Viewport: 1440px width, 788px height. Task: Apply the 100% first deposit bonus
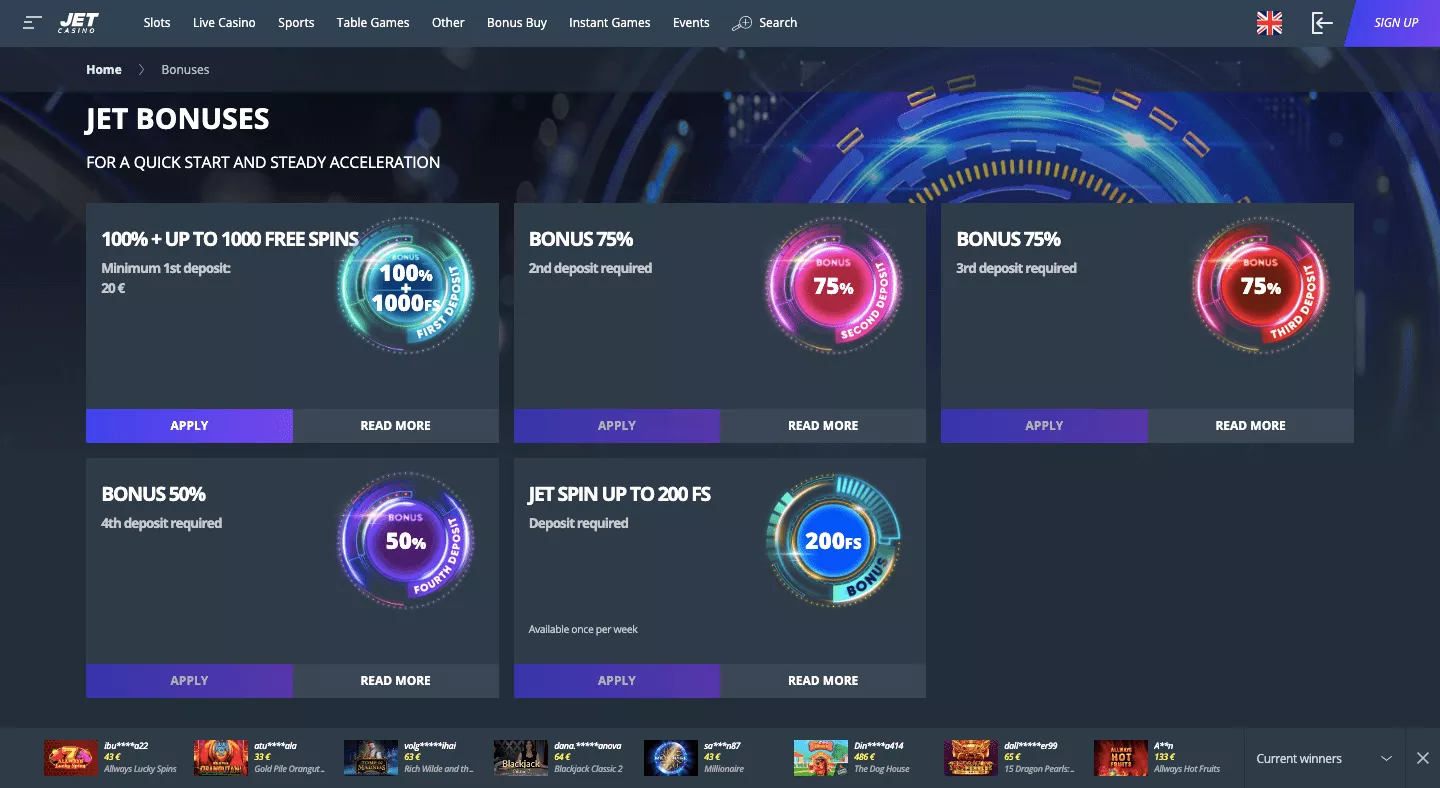pos(189,425)
